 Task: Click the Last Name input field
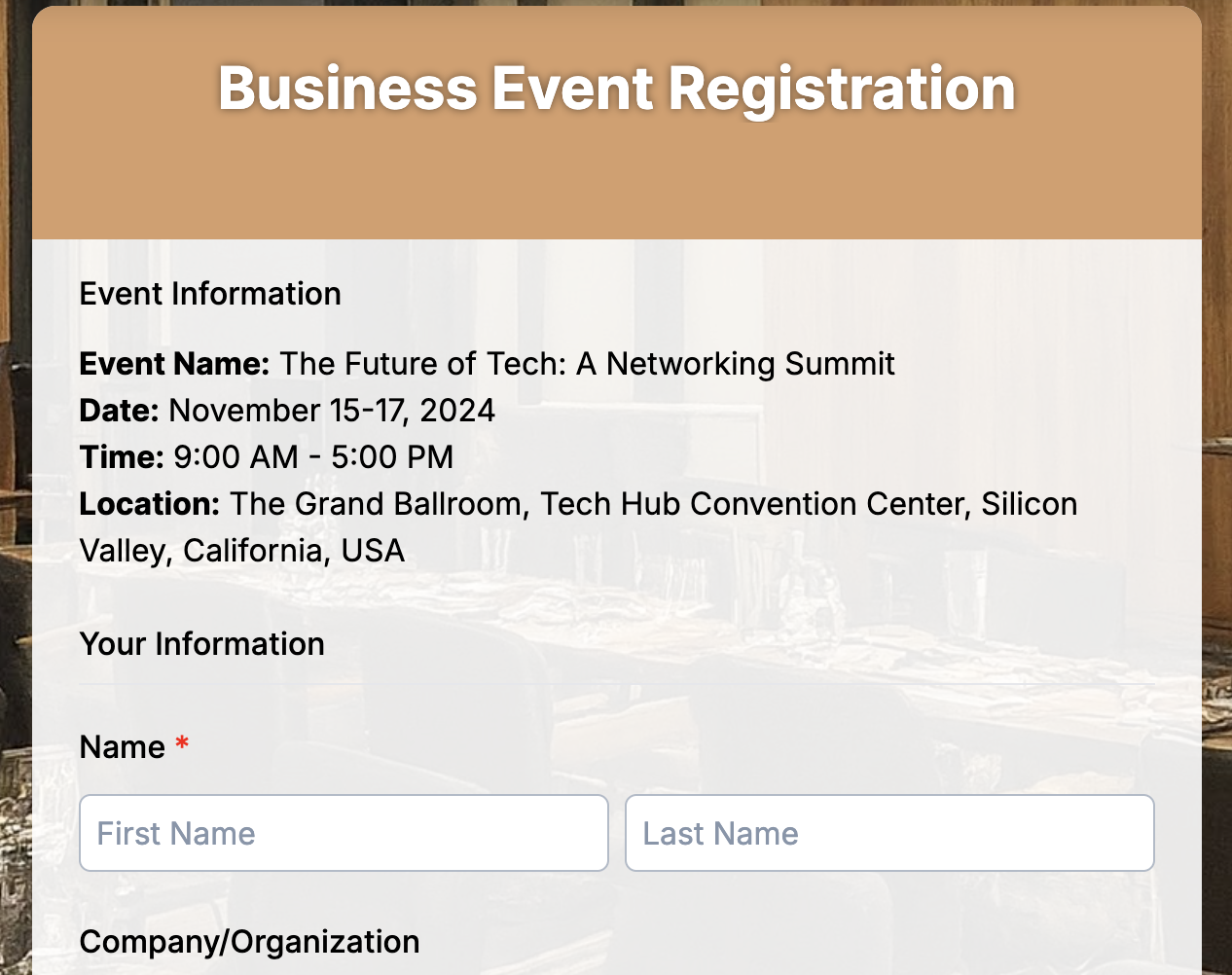point(889,833)
